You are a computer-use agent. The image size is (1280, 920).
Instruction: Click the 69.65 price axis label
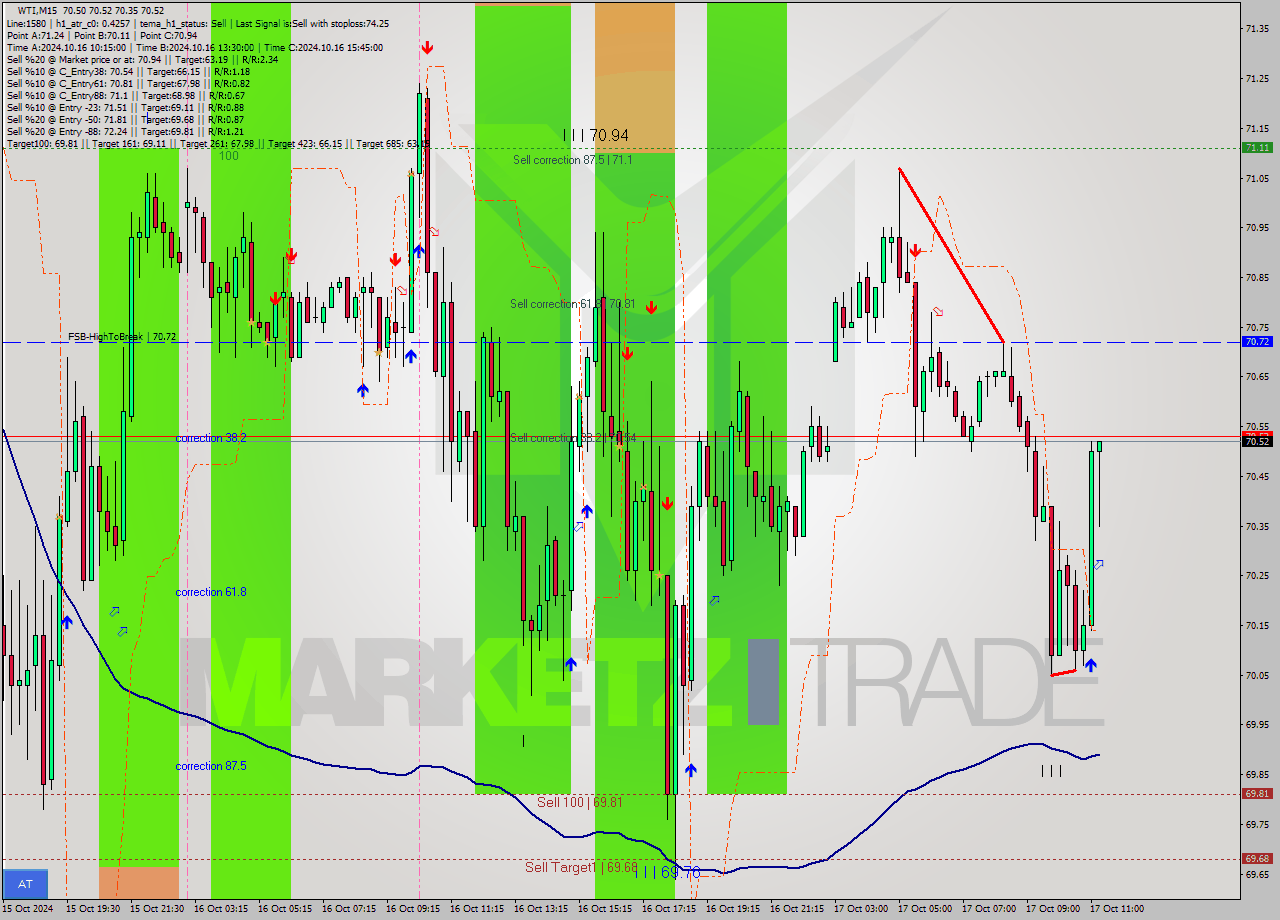[x=1257, y=874]
